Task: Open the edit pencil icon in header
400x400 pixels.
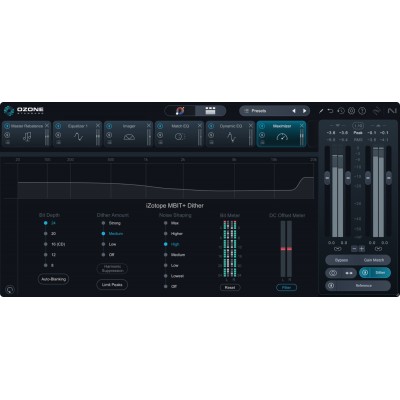Action: (x=321, y=111)
